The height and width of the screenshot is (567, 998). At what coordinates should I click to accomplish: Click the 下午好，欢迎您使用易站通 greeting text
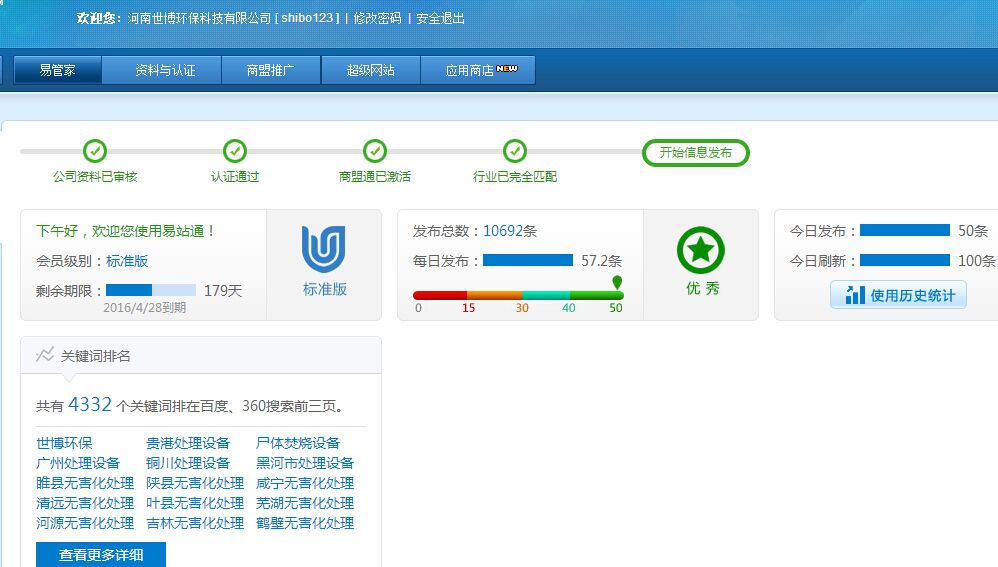126,231
